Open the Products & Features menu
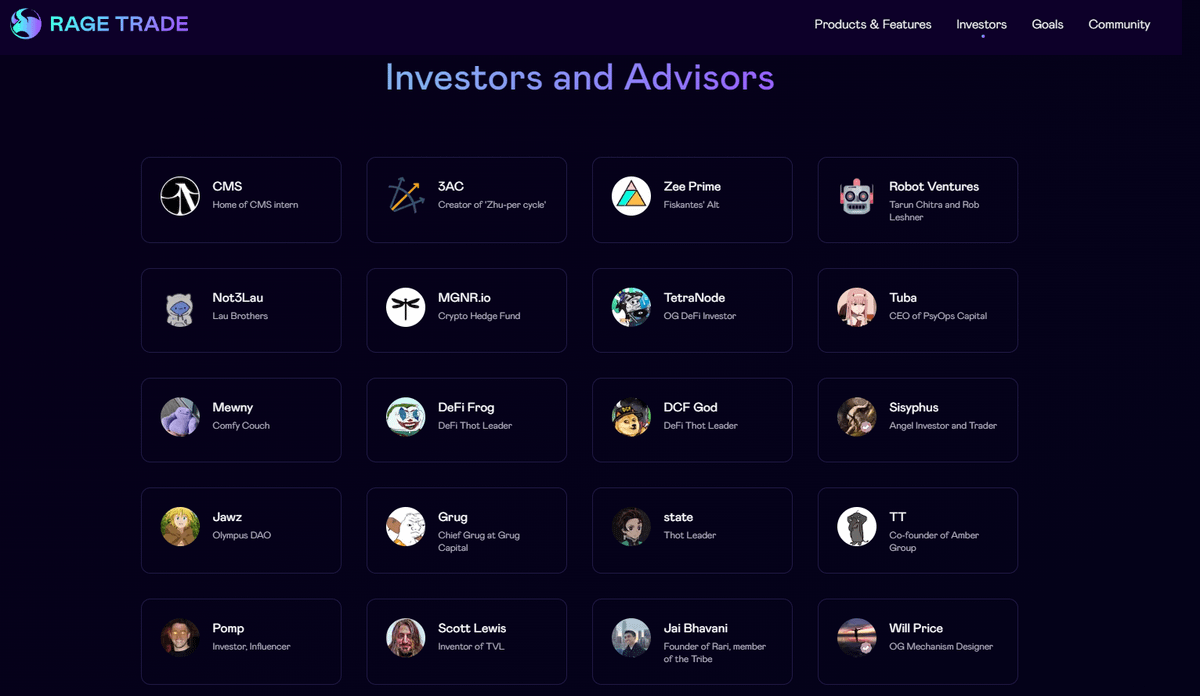Image resolution: width=1200 pixels, height=696 pixels. [x=872, y=24]
